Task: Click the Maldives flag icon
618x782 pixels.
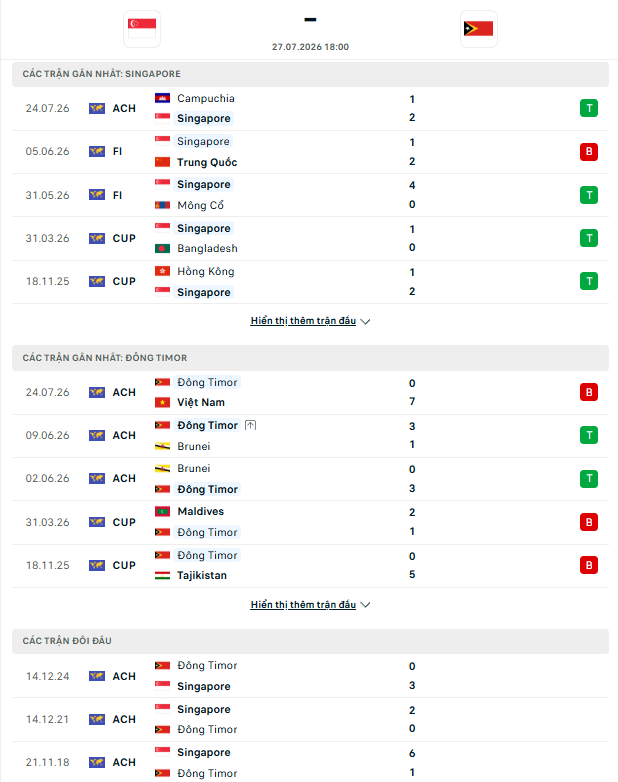Action: coord(162,511)
